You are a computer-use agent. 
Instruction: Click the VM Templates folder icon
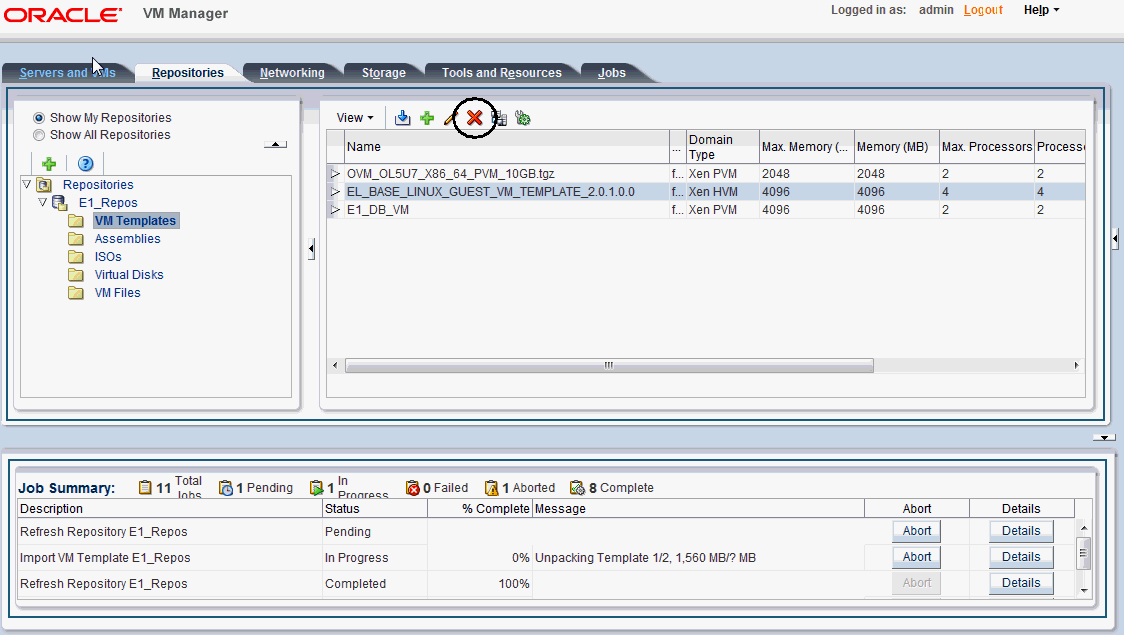pyautogui.click(x=76, y=221)
